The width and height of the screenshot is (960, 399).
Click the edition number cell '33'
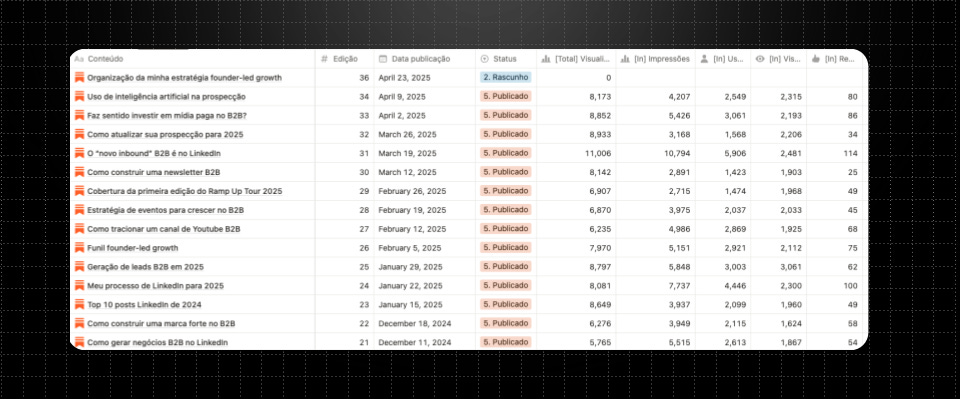pyautogui.click(x=345, y=116)
